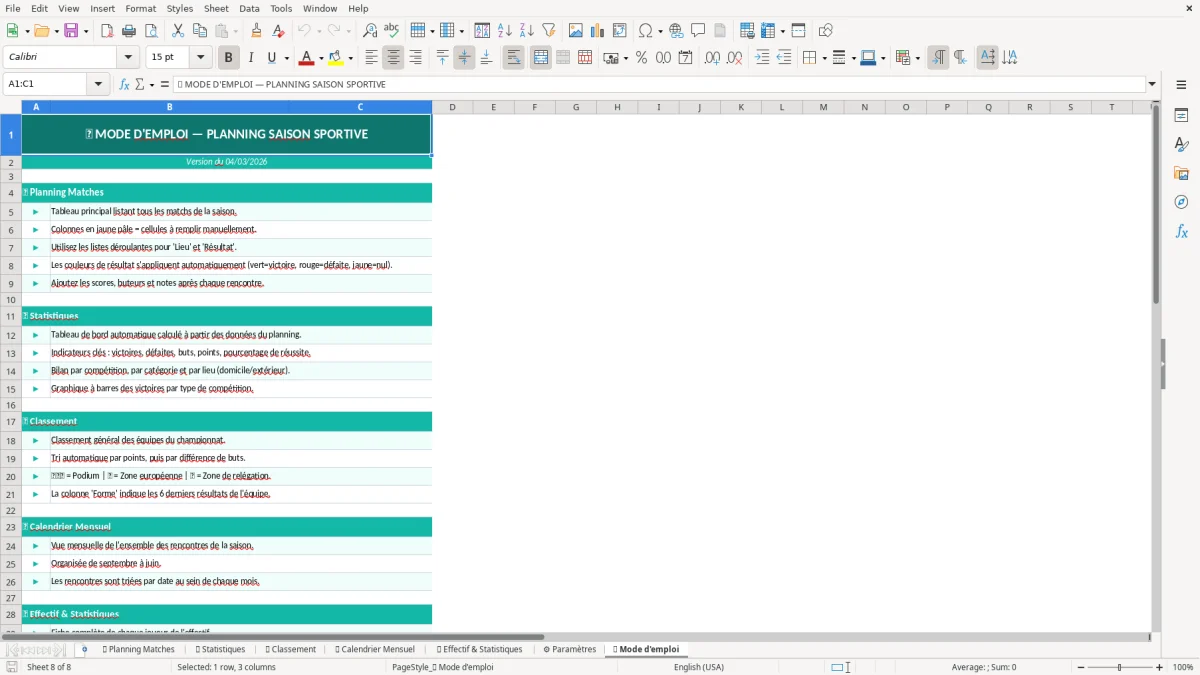This screenshot has width=1200, height=675.
Task: Open the Font Size dropdown
Action: tap(201, 58)
